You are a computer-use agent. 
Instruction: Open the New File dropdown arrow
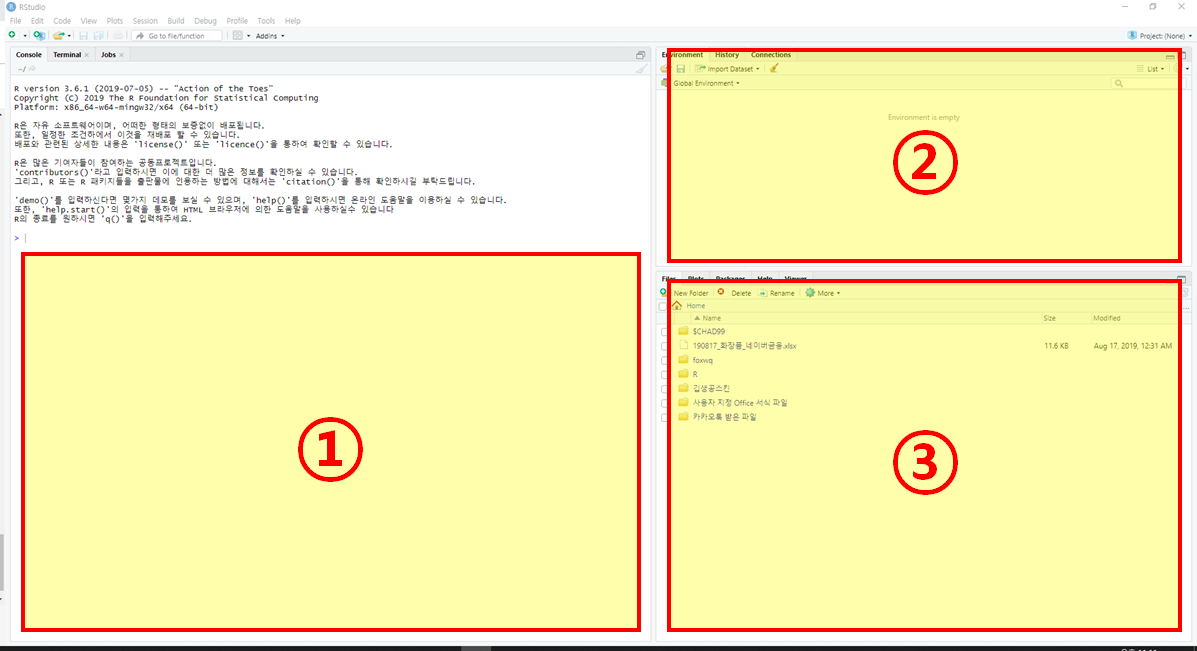24,36
